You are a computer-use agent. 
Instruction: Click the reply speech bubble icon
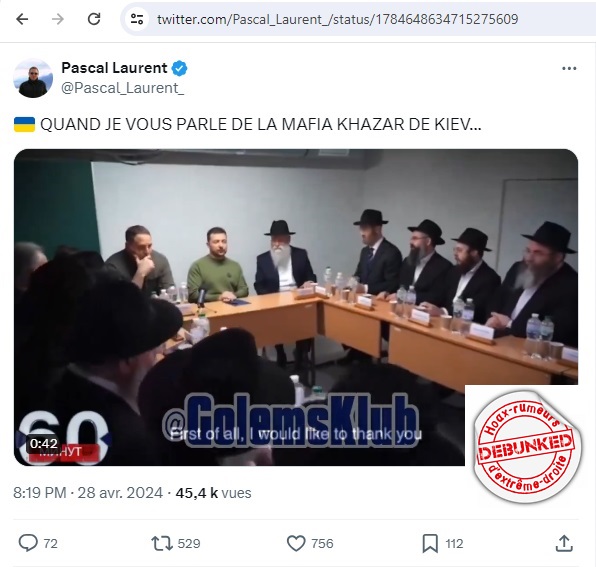click(28, 543)
